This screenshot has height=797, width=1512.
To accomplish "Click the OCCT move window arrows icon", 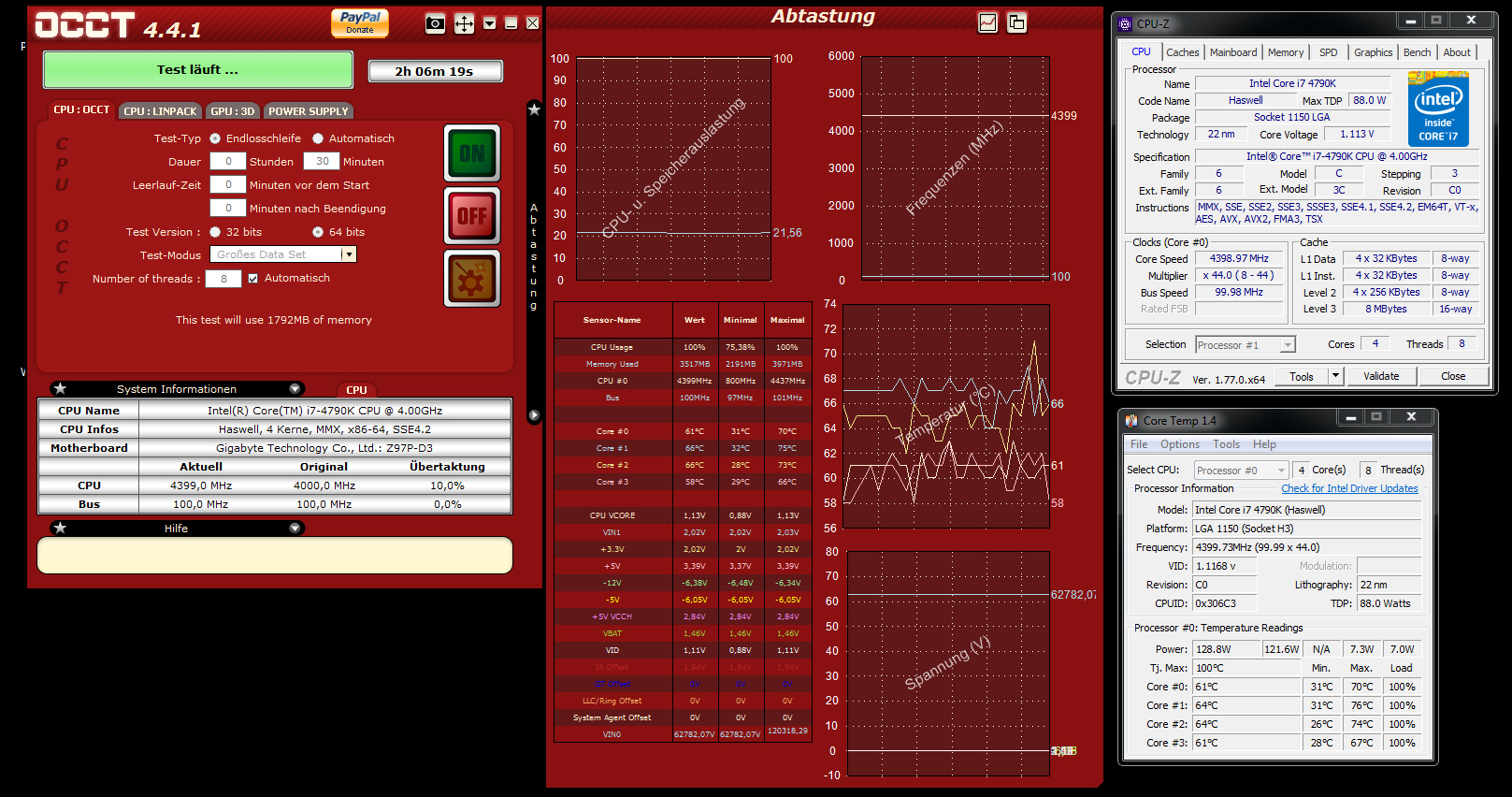I will coord(464,23).
